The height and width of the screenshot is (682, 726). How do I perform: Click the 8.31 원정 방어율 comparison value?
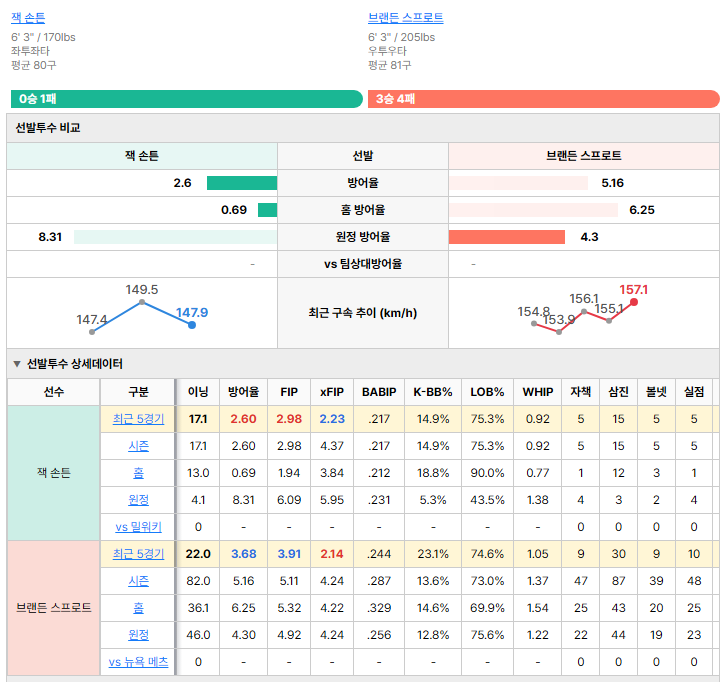50,237
